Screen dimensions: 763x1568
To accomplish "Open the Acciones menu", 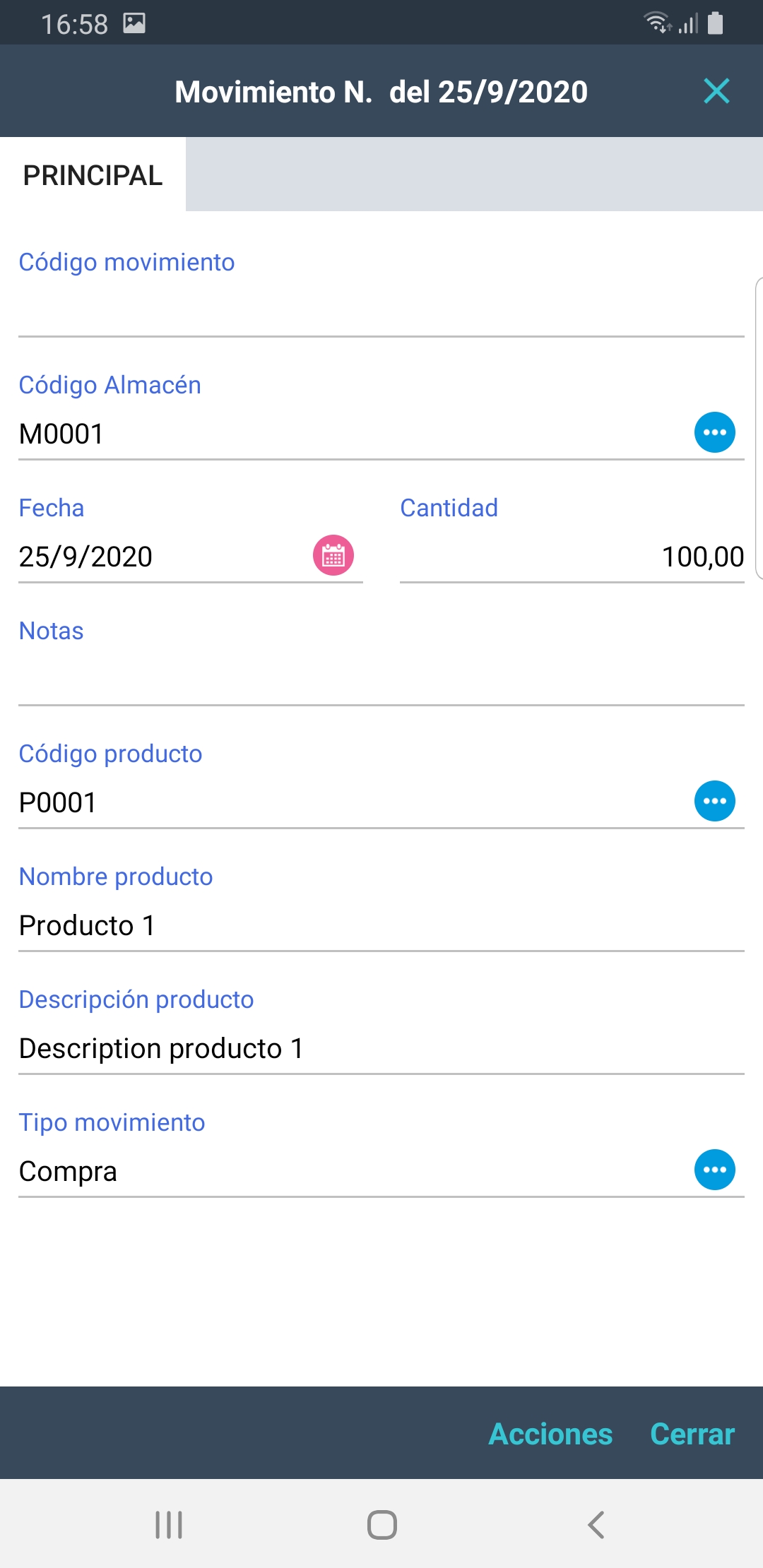I will 550,1434.
